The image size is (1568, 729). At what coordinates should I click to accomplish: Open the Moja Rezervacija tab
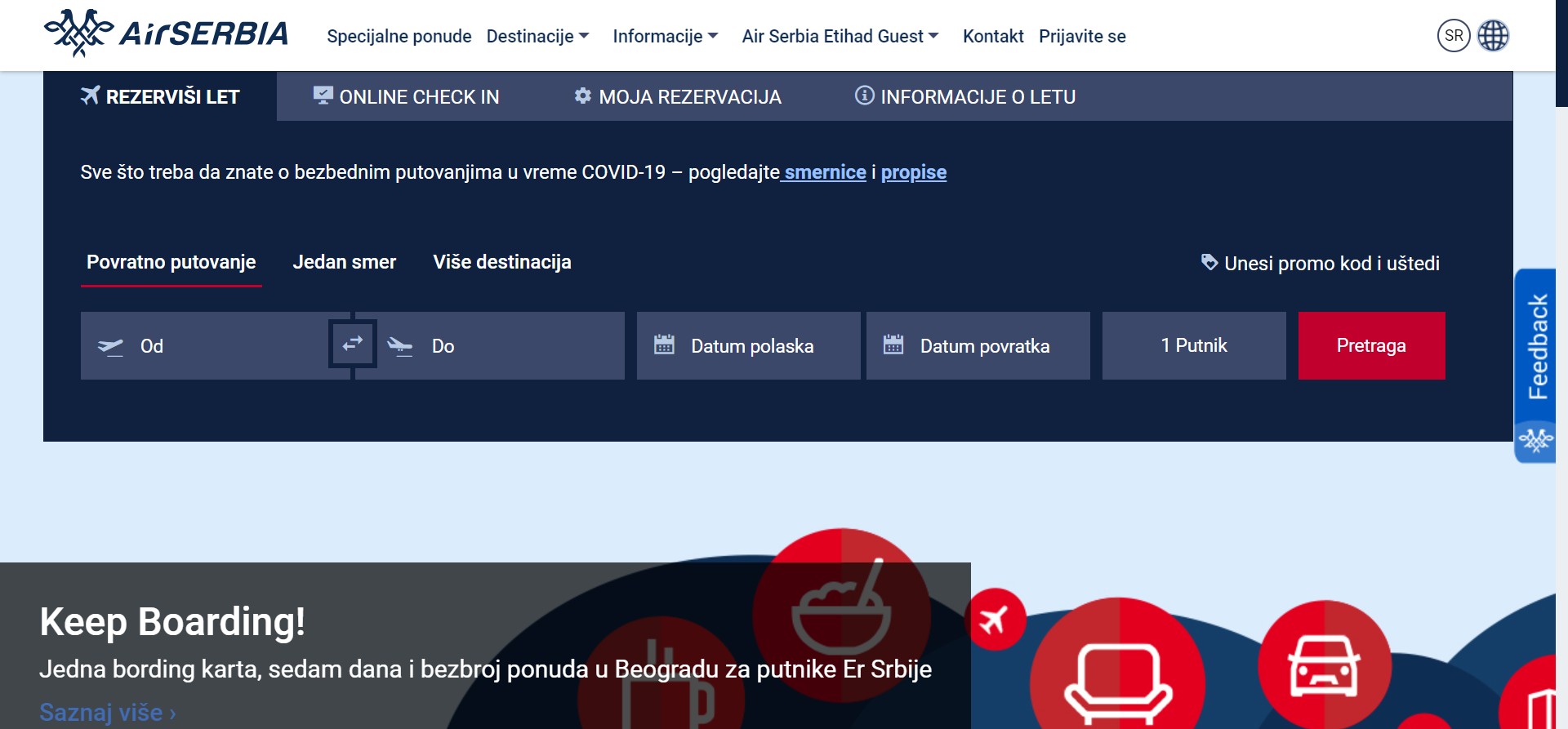677,96
